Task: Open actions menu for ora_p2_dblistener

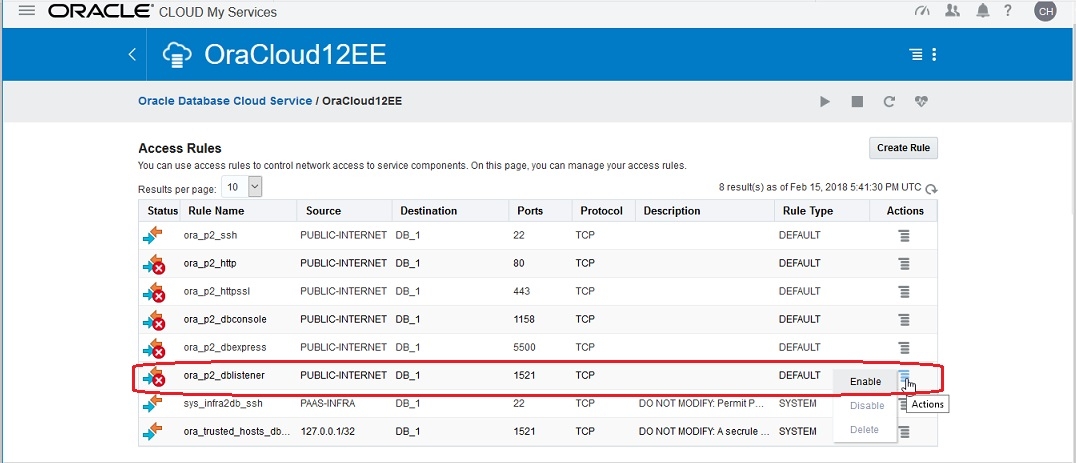Action: (904, 376)
